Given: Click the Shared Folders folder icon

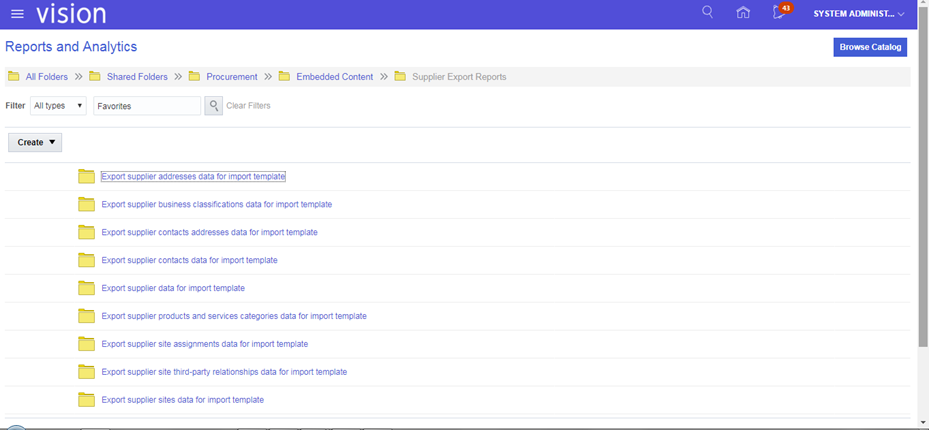Looking at the screenshot, I should pyautogui.click(x=95, y=76).
